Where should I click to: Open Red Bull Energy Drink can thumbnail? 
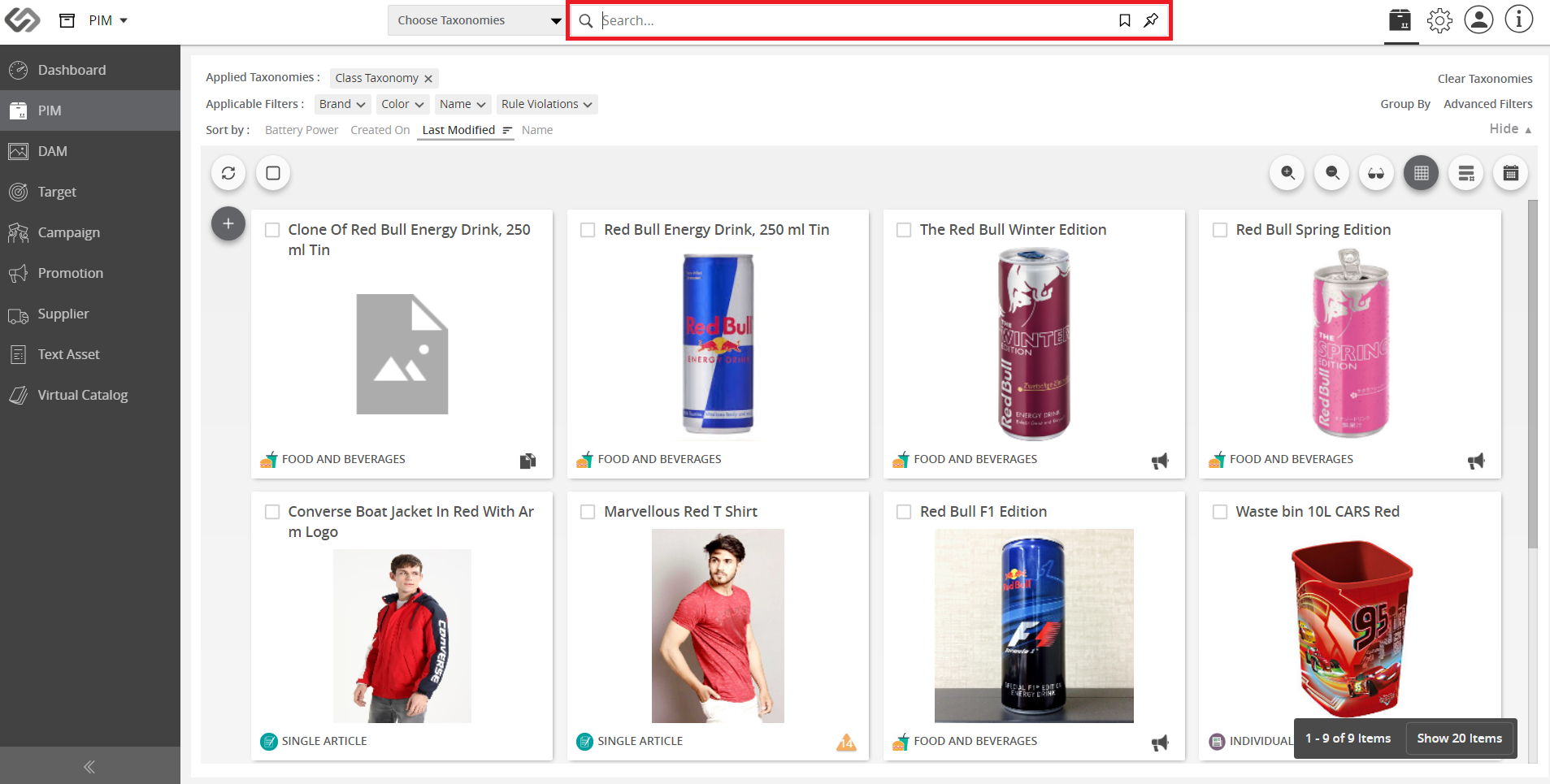point(718,344)
